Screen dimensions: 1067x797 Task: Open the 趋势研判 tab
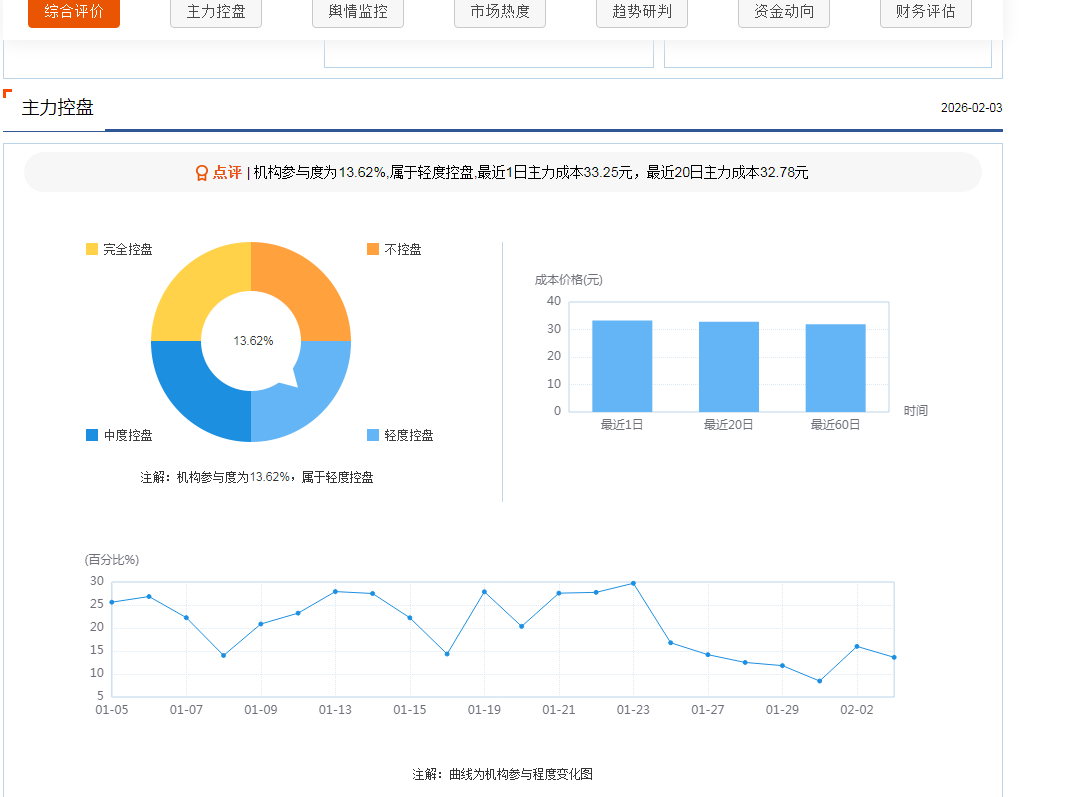[x=642, y=13]
